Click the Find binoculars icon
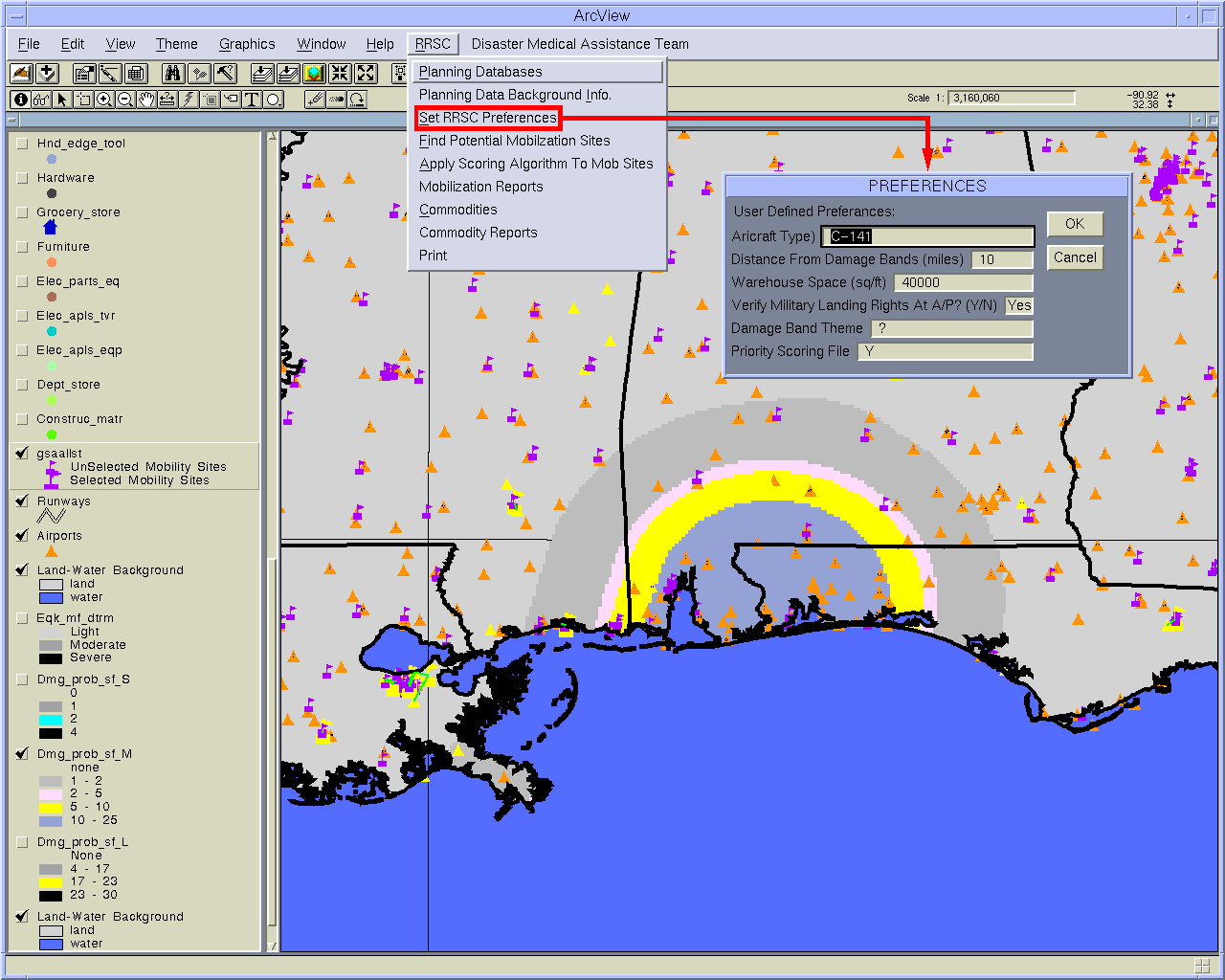This screenshot has height=980, width=1225. coord(173,74)
